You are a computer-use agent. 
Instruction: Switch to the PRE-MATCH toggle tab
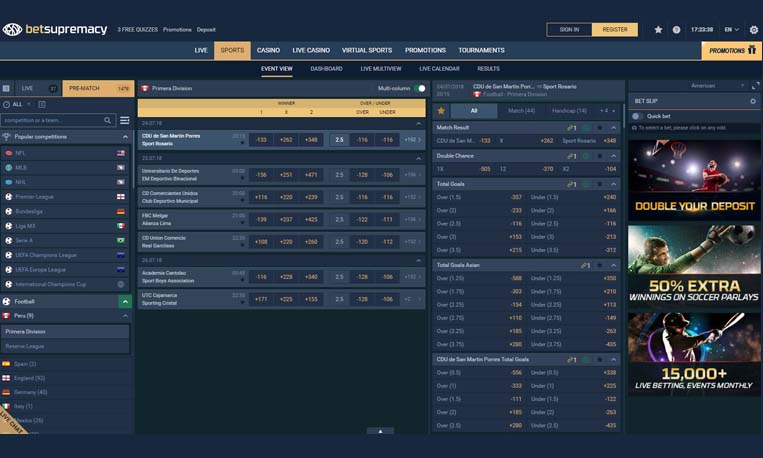coord(98,88)
